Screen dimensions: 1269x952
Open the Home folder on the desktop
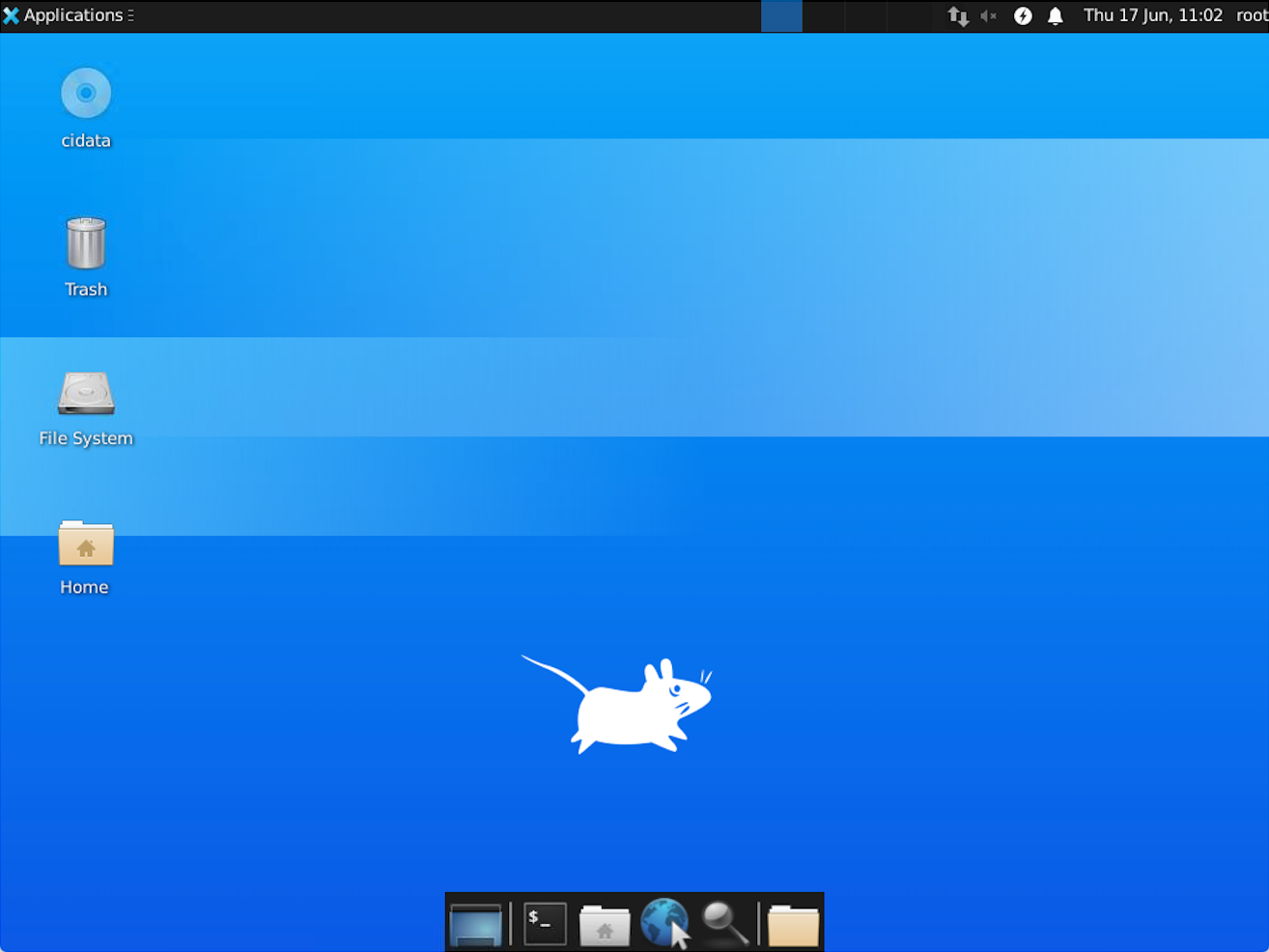click(85, 546)
